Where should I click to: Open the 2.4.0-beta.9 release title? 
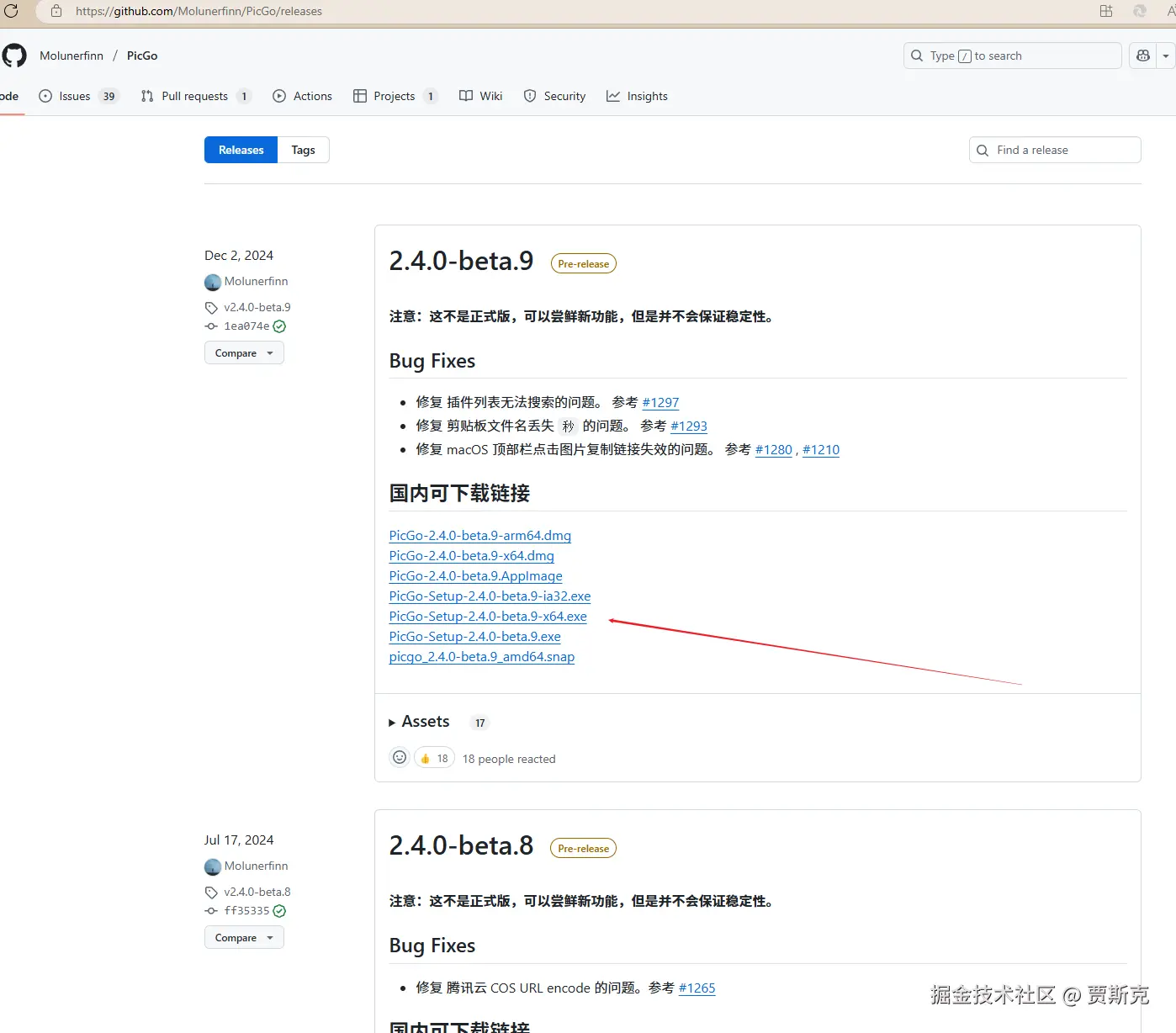pyautogui.click(x=461, y=261)
